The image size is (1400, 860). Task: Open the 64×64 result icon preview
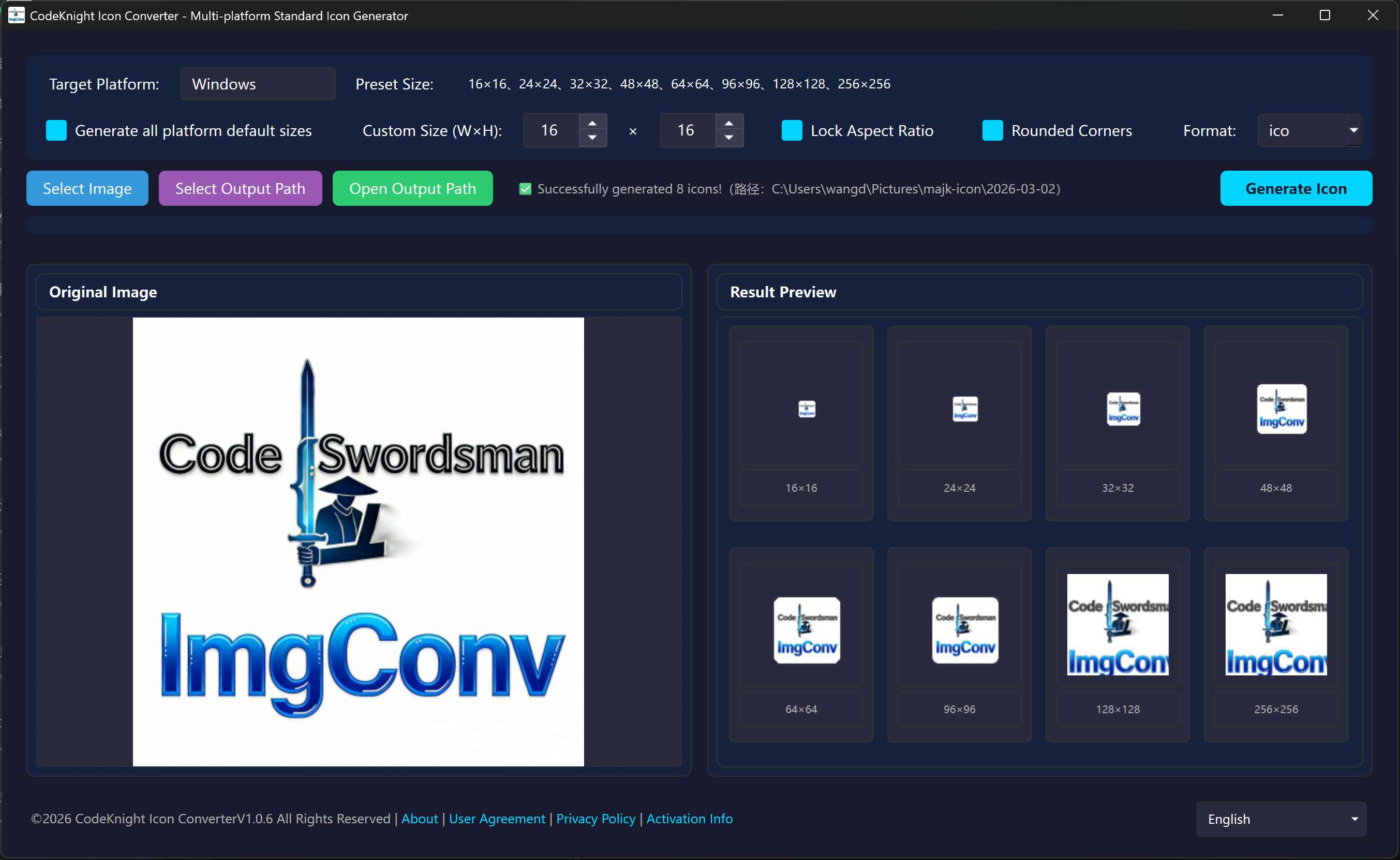click(807, 630)
